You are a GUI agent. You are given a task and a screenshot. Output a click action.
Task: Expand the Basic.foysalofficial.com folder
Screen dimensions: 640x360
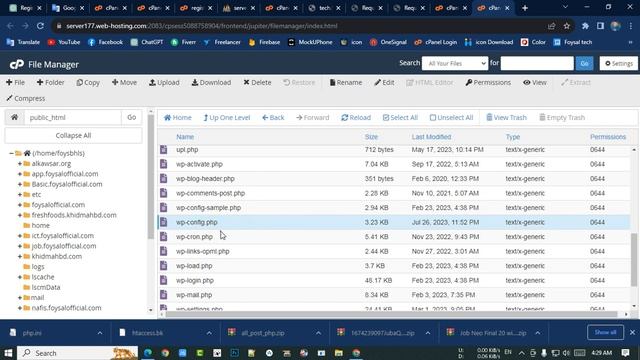point(20,184)
